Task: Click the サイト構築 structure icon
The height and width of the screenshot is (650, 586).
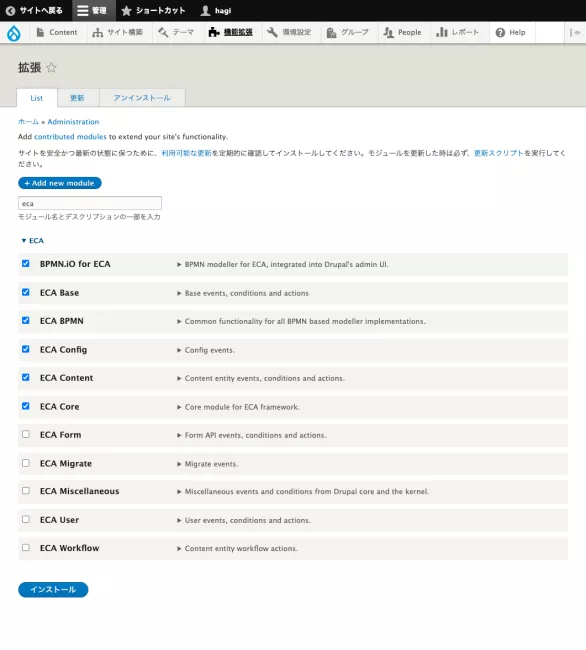Action: coord(98,32)
